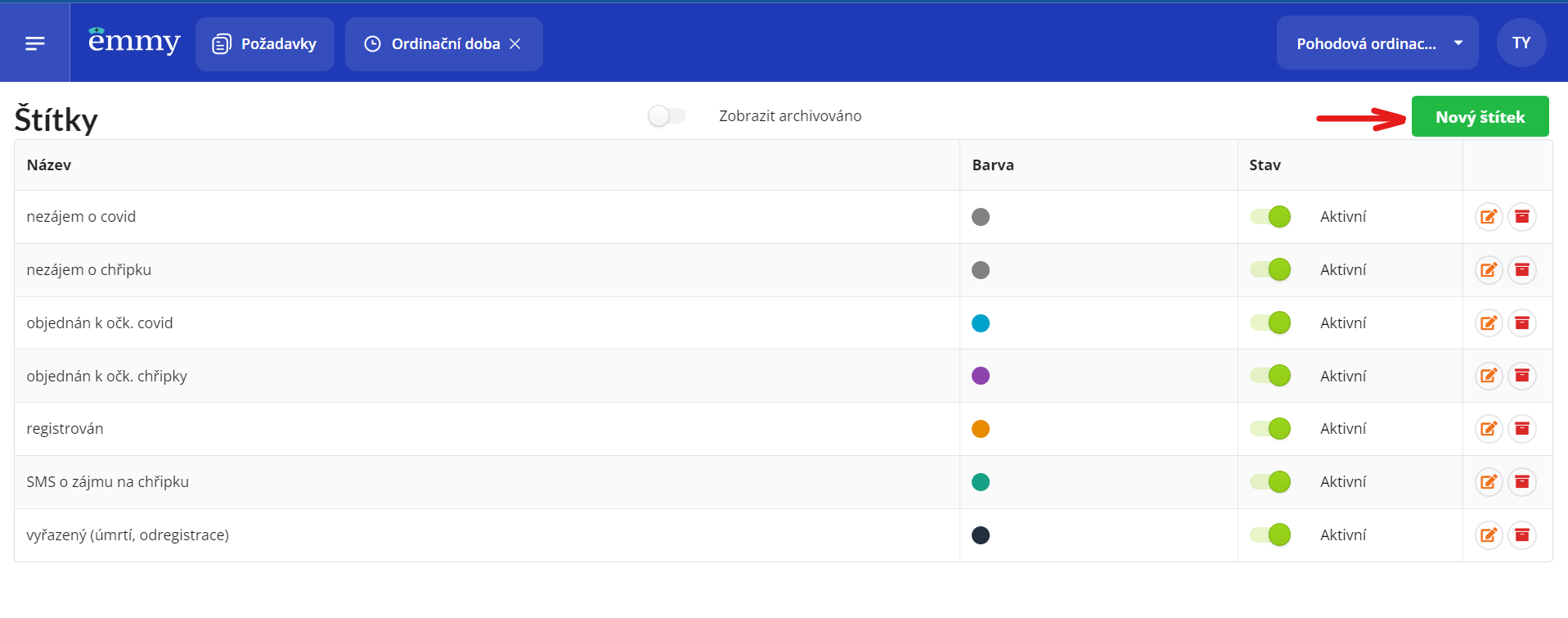Open the TY user avatar menu
Screen dimensions: 1568x618
(x=1521, y=43)
